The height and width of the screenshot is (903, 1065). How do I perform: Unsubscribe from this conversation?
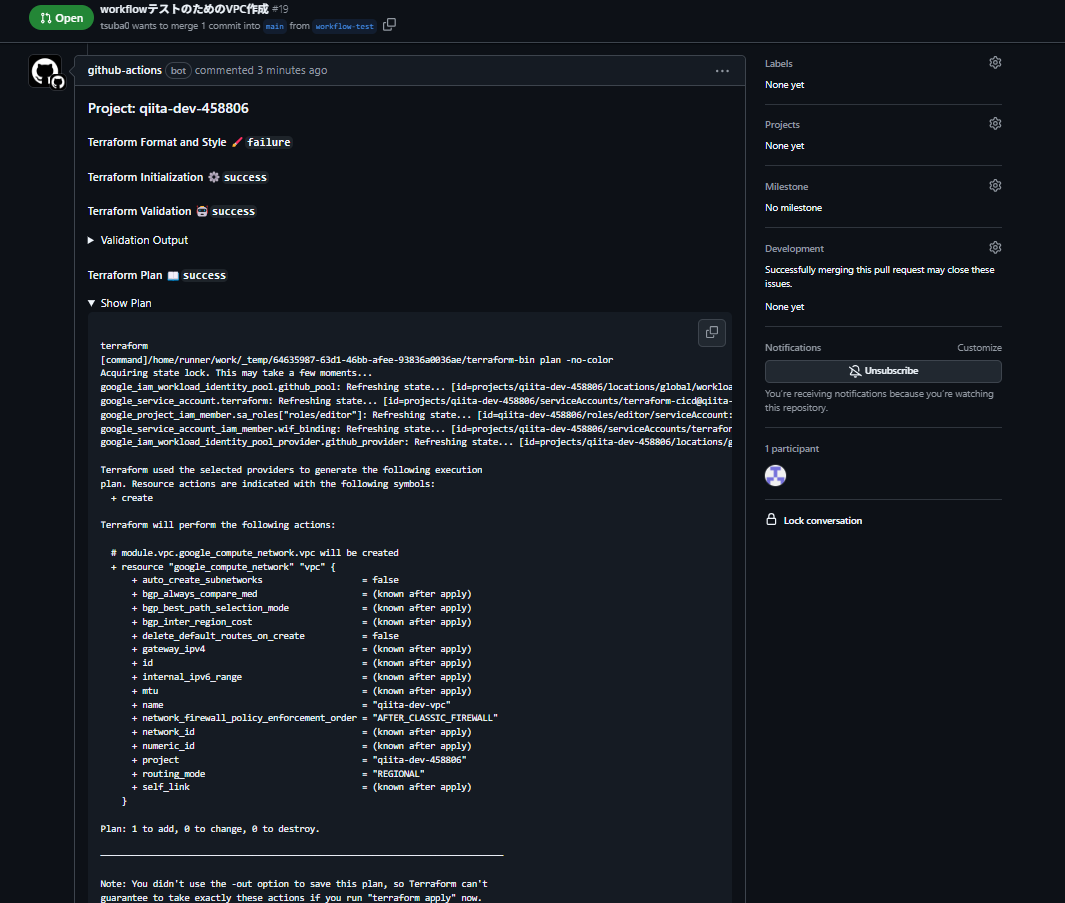(x=883, y=371)
